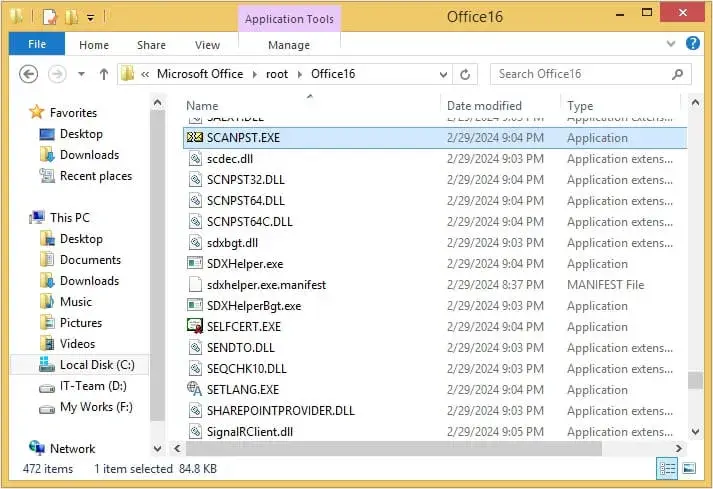Select the sdxbgt.dll file icon

pyautogui.click(x=195, y=242)
